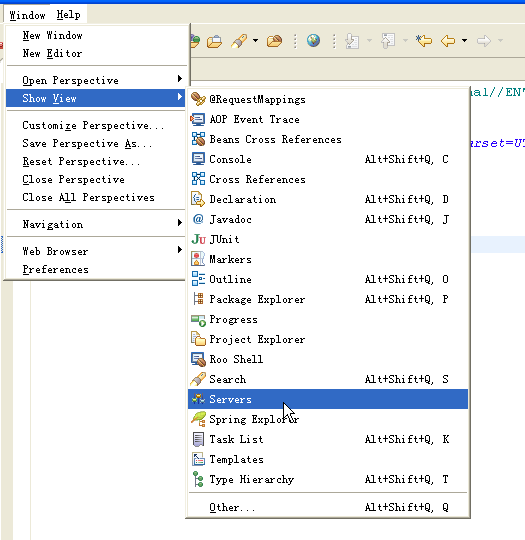The image size is (525, 540).
Task: Click the last edit location toolbar icon
Action: pos(424,41)
